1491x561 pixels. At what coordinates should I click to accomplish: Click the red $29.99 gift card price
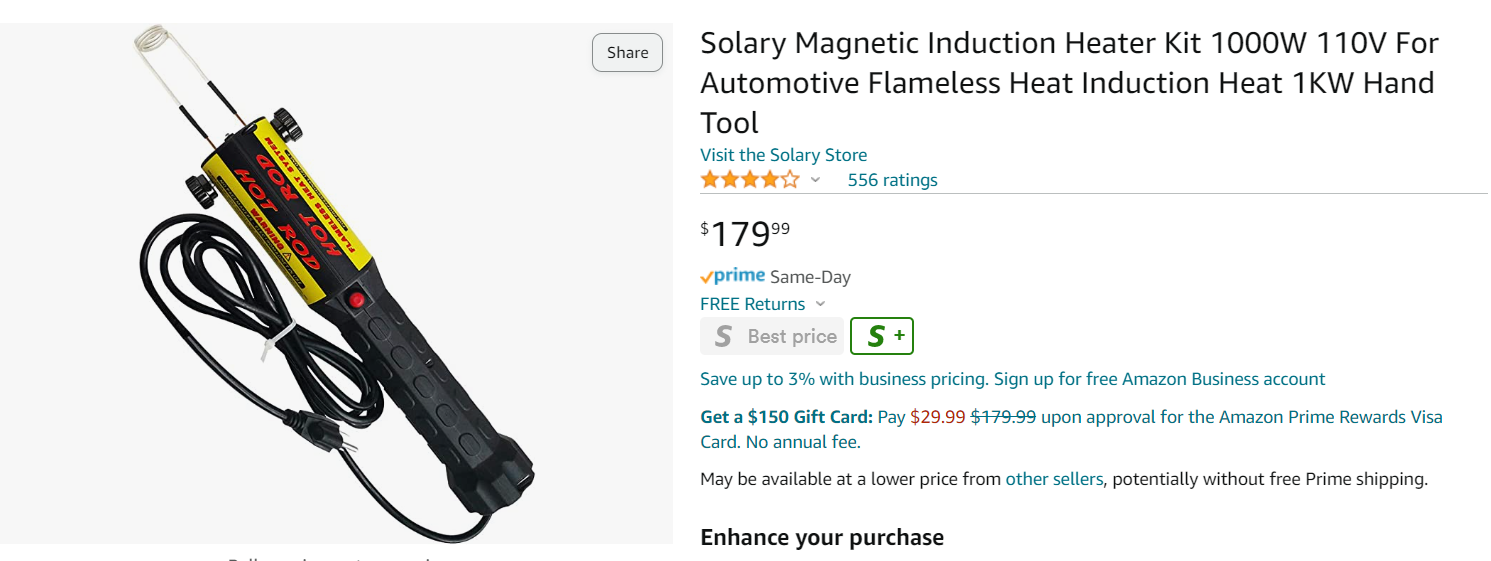pos(937,417)
